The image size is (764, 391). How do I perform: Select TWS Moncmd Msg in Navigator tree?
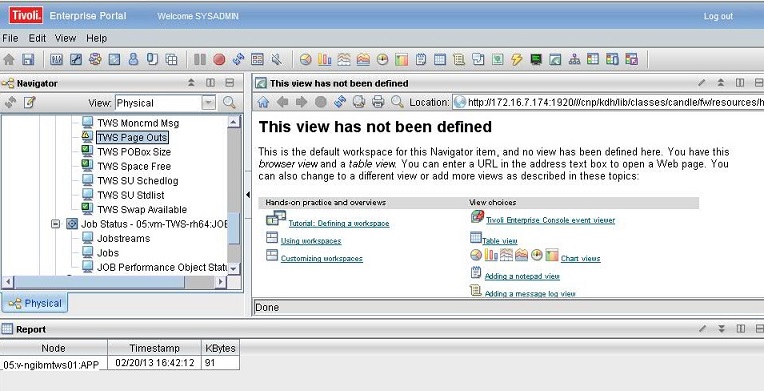[x=138, y=123]
